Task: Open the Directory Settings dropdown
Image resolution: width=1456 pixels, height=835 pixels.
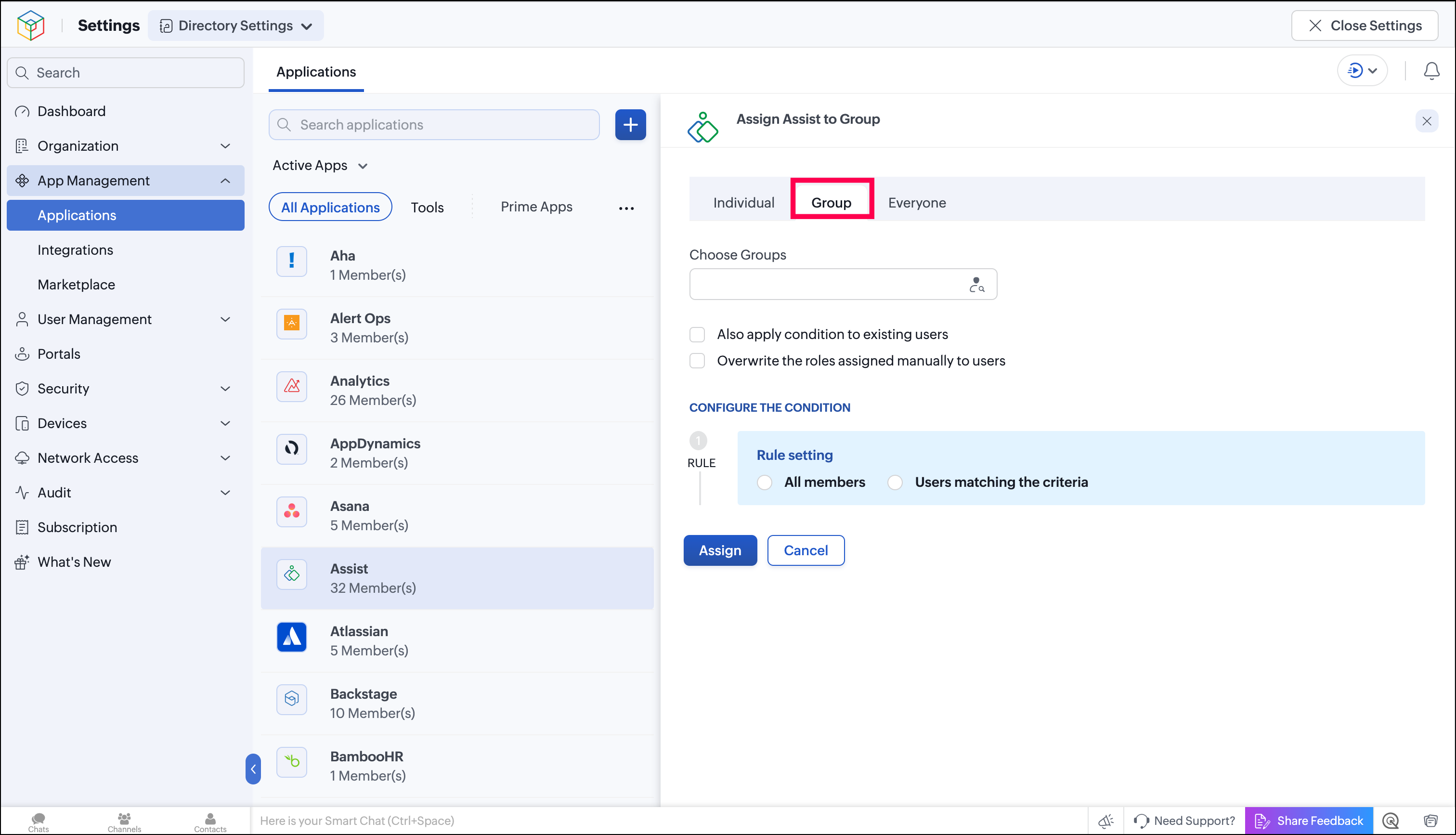Action: [x=235, y=26]
